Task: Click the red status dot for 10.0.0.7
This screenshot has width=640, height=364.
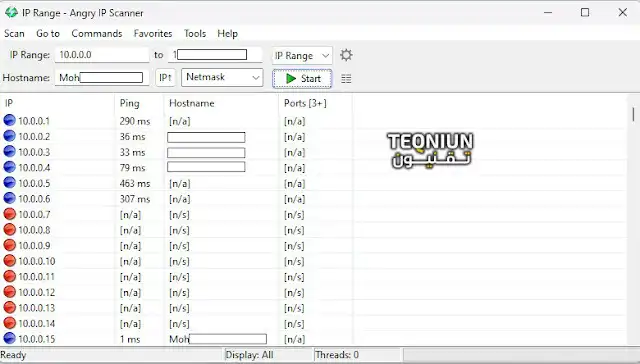Action: [9, 214]
